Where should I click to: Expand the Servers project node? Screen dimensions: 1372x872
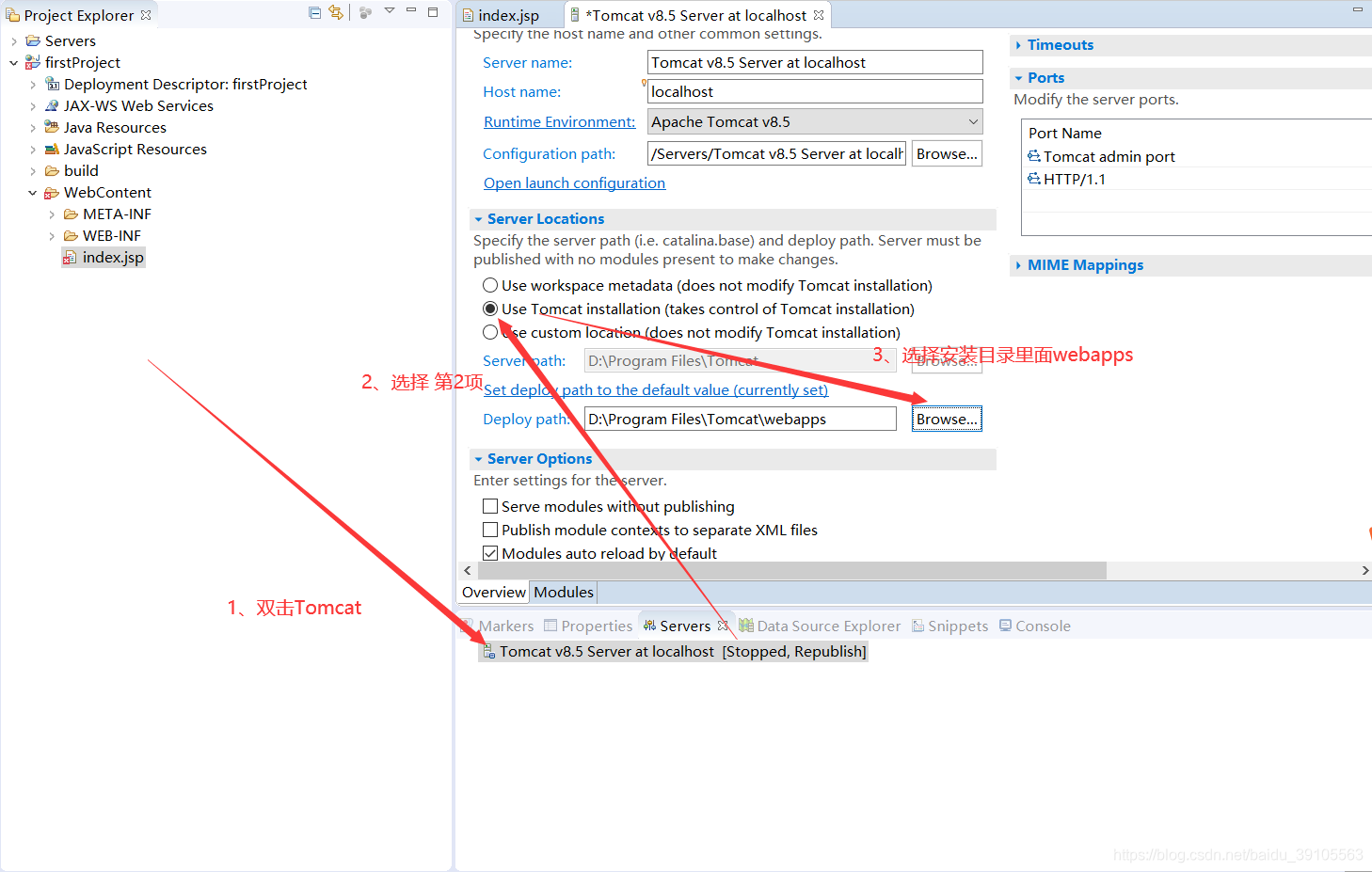[14, 41]
